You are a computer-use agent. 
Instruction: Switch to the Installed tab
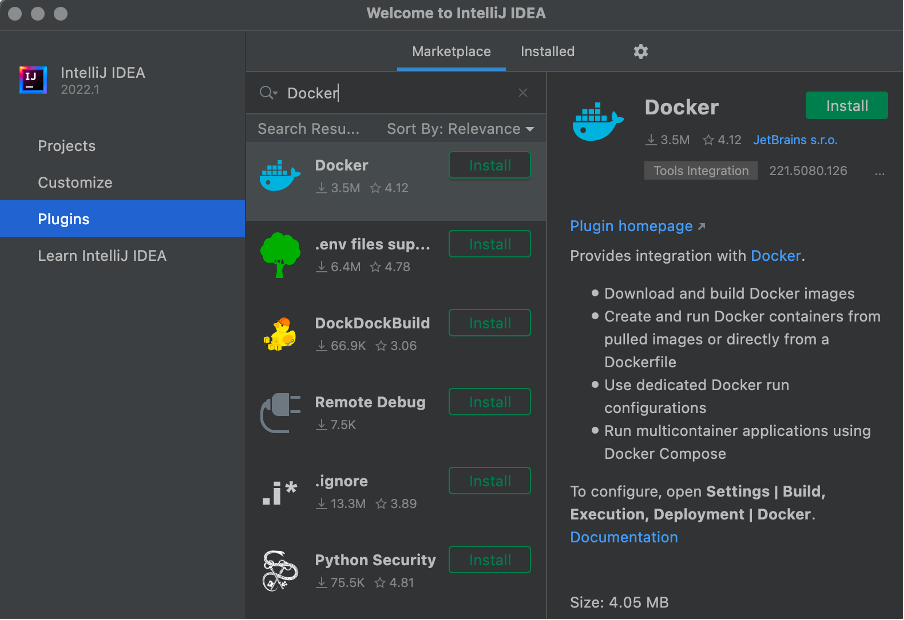pyautogui.click(x=547, y=51)
